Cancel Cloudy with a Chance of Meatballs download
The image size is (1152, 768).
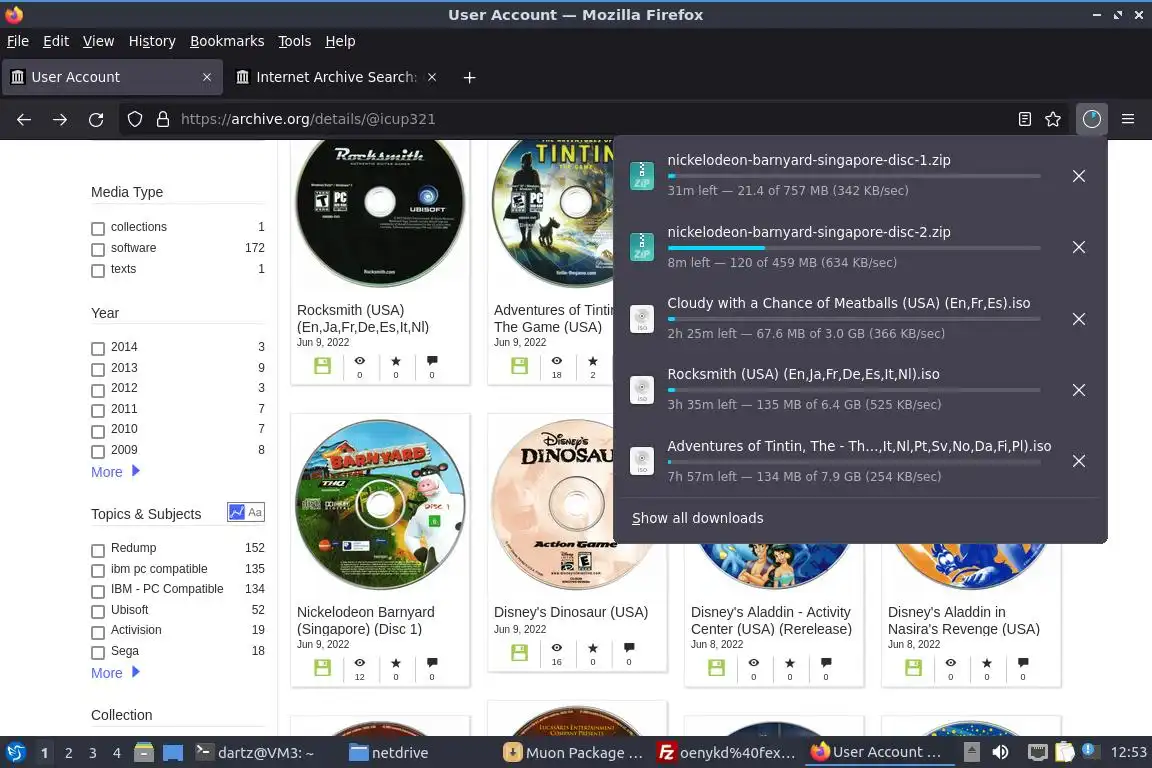(x=1079, y=319)
